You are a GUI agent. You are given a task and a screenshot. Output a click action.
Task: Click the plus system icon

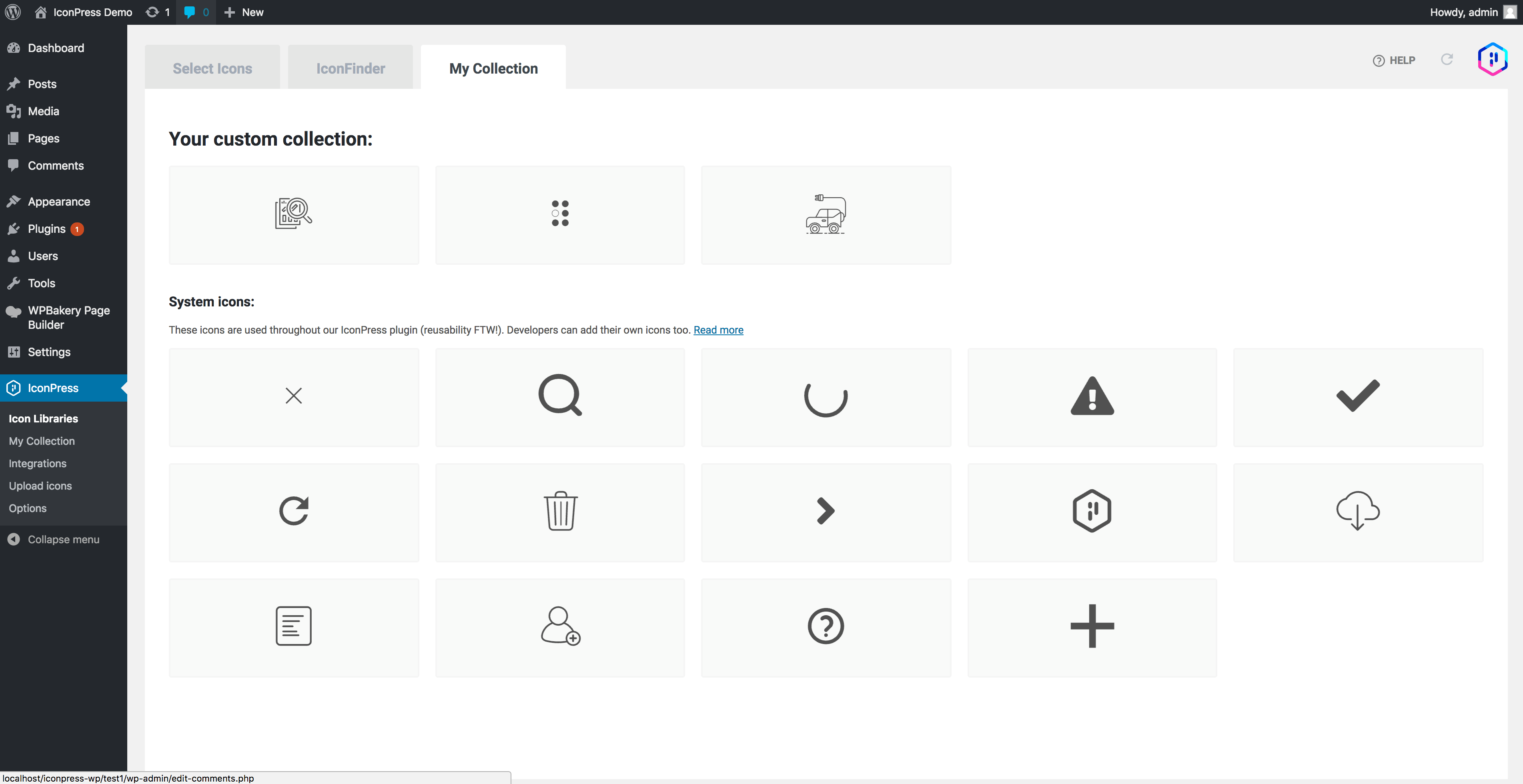tap(1092, 626)
